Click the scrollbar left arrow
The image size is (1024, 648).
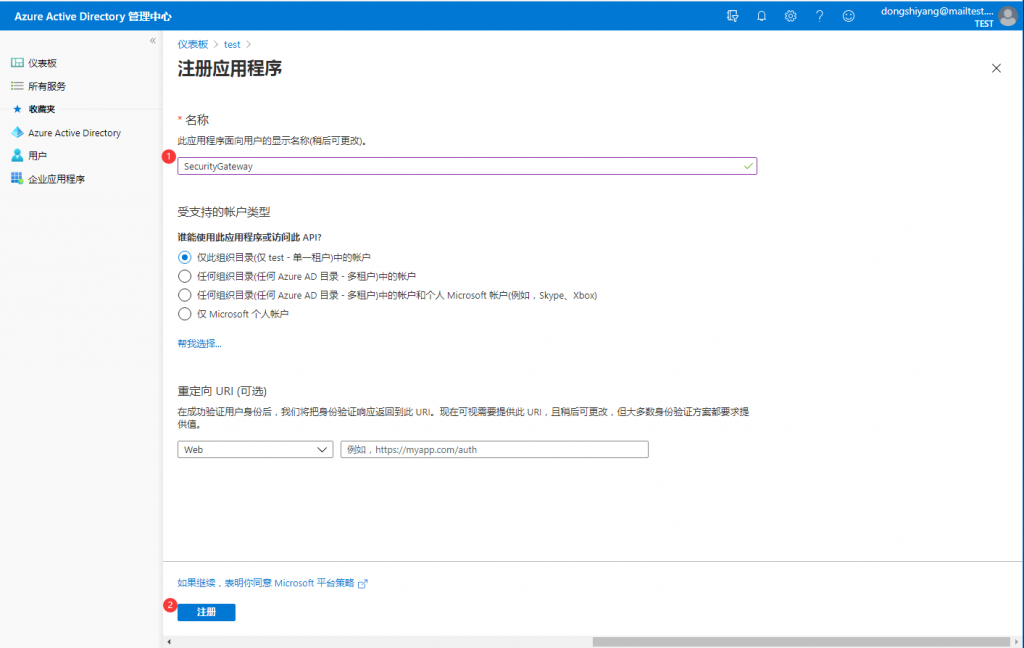click(169, 642)
